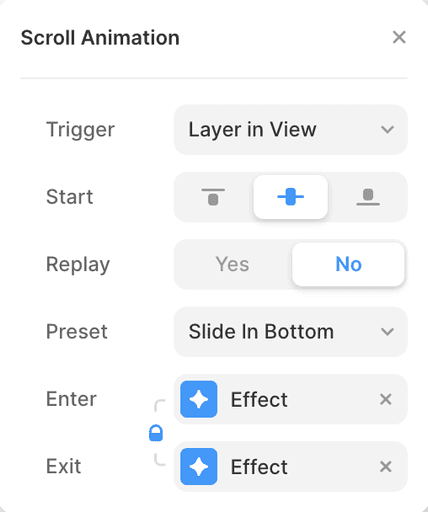The width and height of the screenshot is (428, 512).
Task: Toggle the Enter/Exit link lock icon
Action: (156, 433)
